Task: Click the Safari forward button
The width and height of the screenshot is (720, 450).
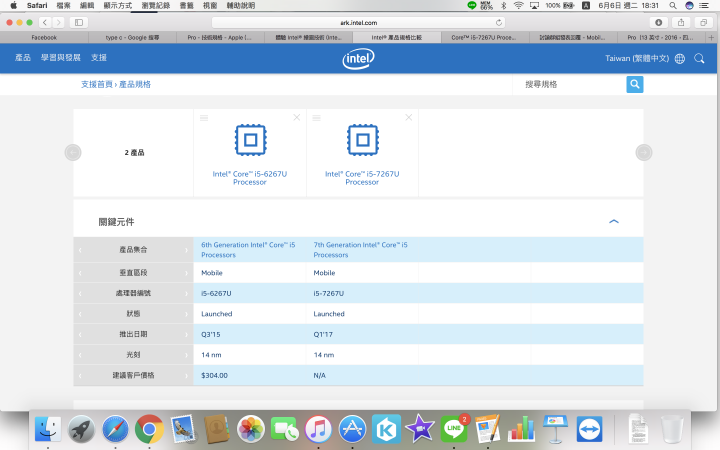Action: 58,22
